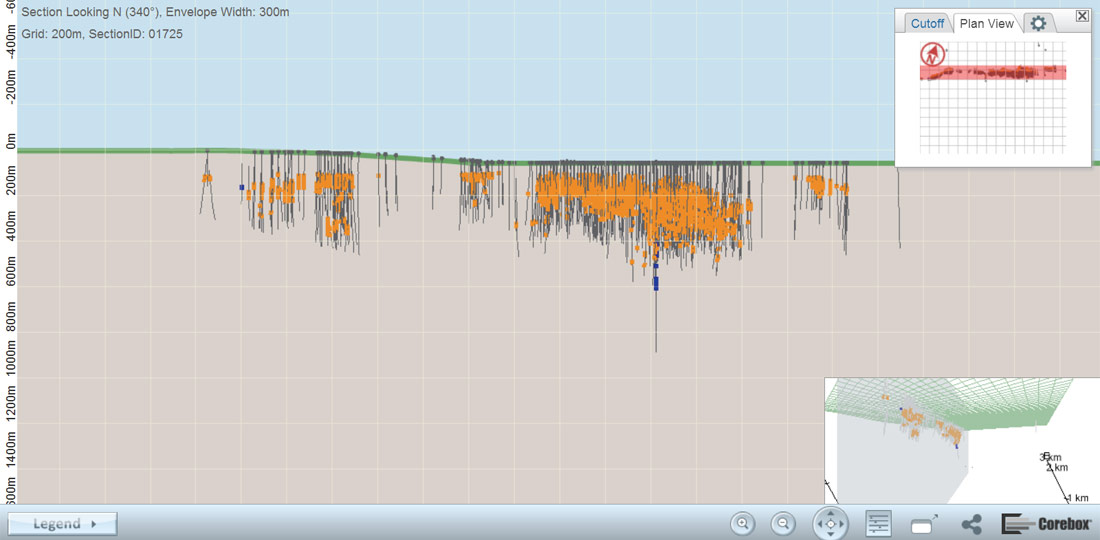Click the pan navigation control
The width and height of the screenshot is (1100, 540).
(x=830, y=523)
